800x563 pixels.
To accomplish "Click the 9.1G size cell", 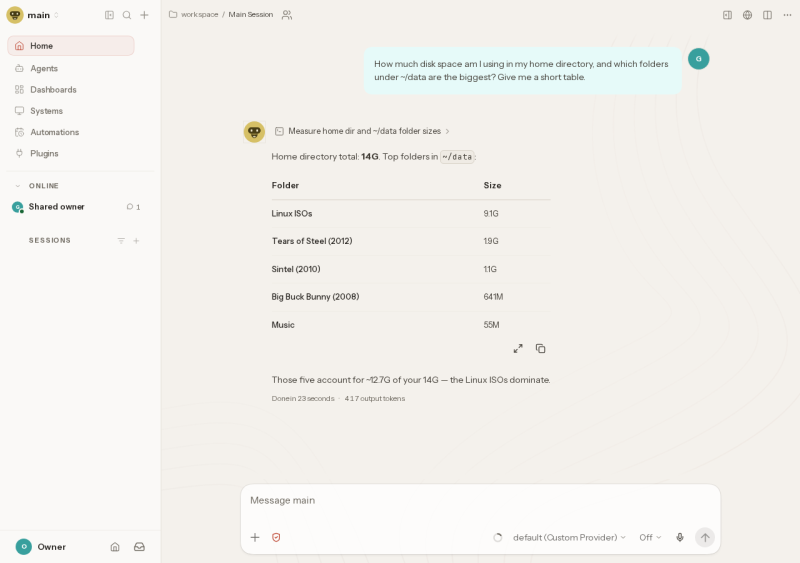I will click(491, 213).
